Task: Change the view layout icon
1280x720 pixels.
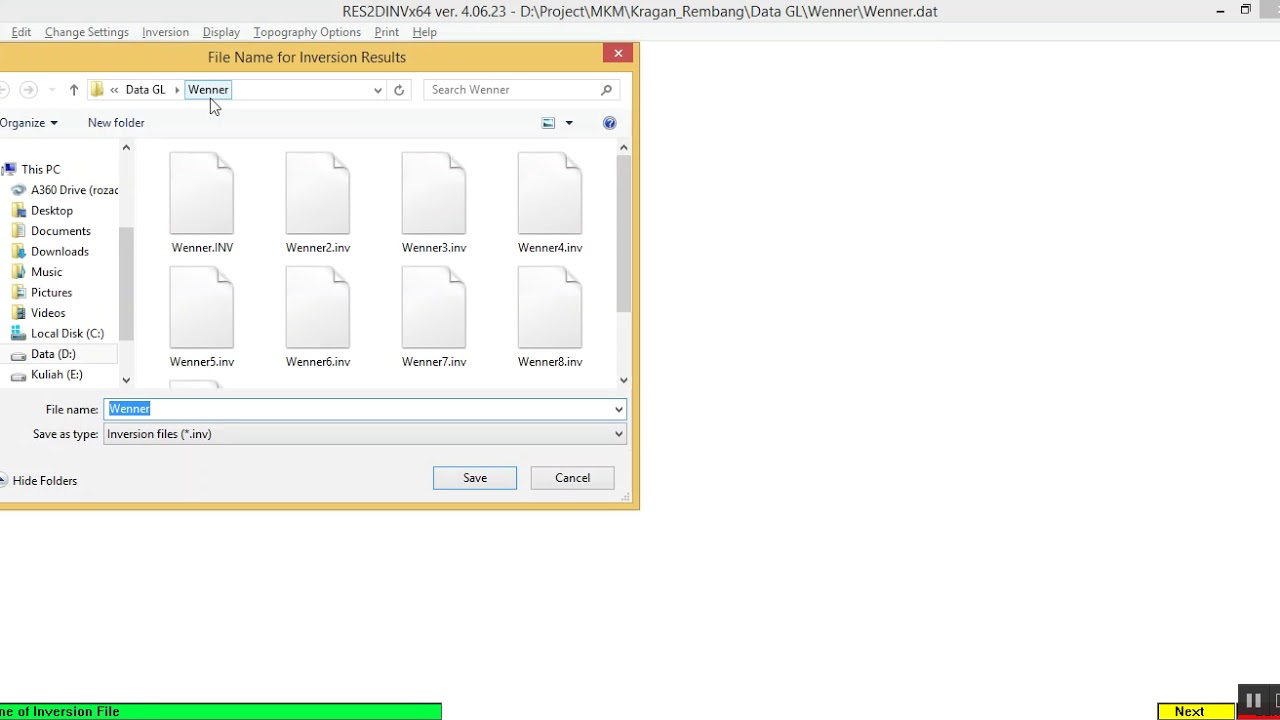Action: [548, 123]
